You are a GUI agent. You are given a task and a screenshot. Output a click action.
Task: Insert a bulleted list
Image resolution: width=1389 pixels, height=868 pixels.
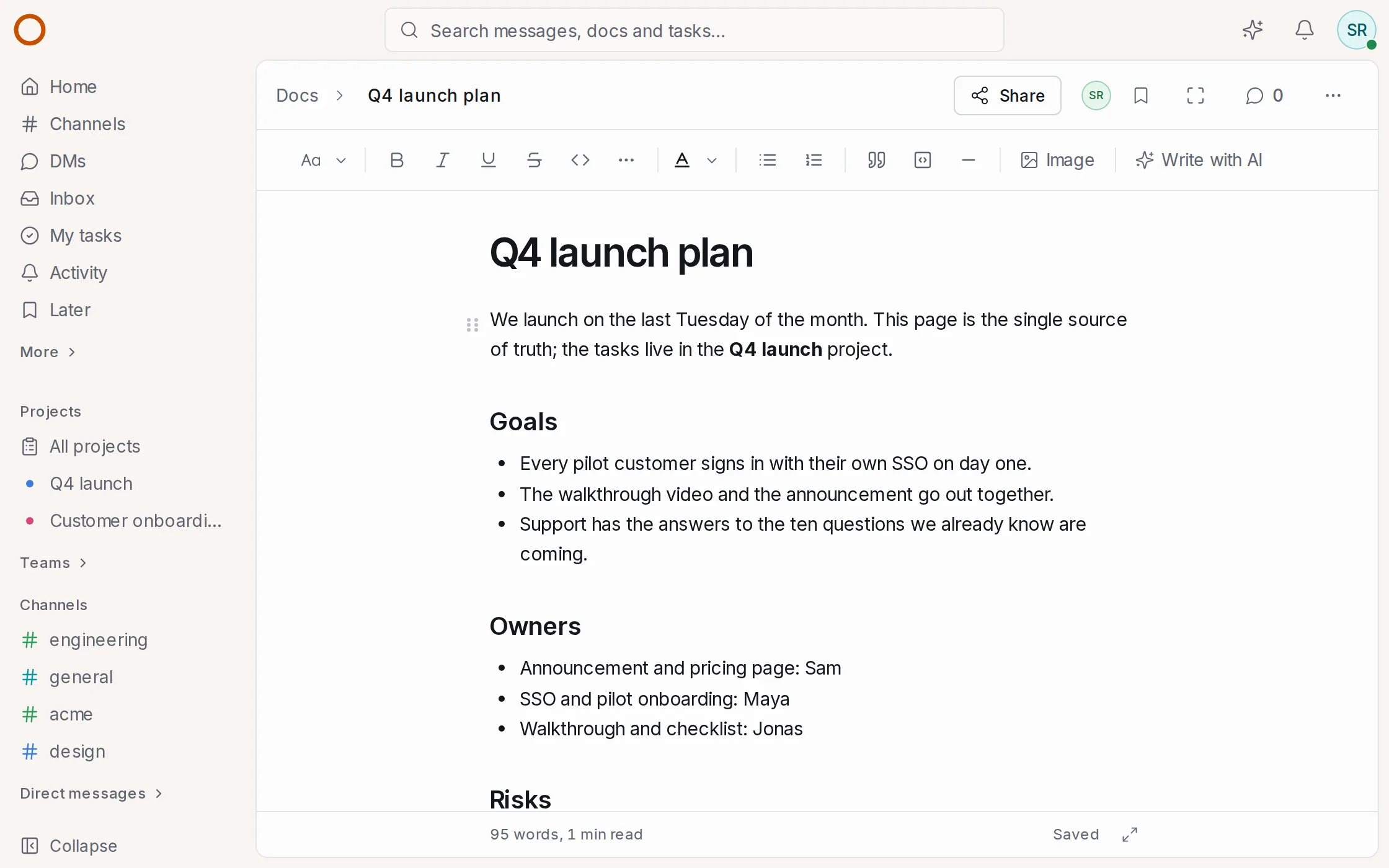pyautogui.click(x=768, y=160)
